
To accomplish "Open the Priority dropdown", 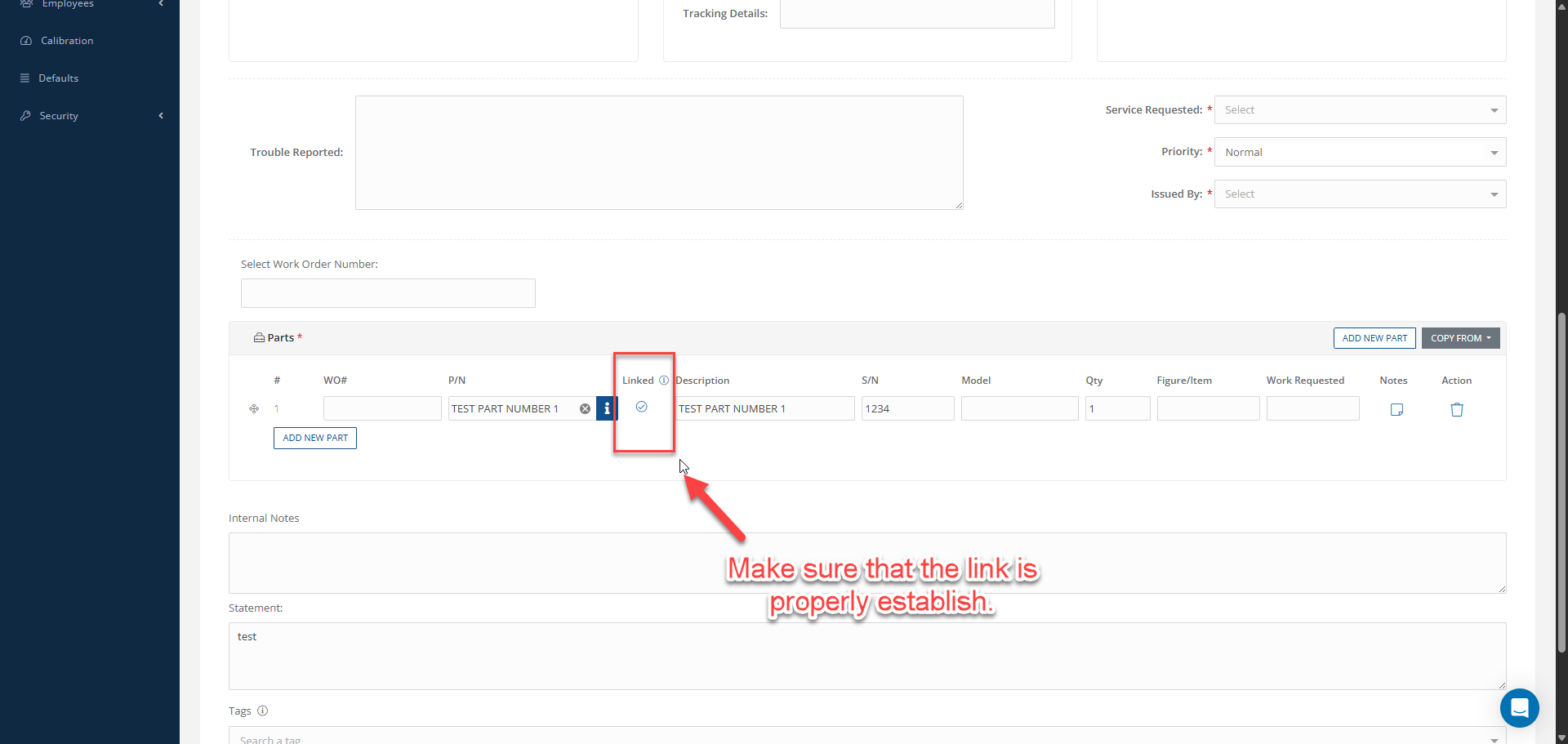I will coord(1360,153).
